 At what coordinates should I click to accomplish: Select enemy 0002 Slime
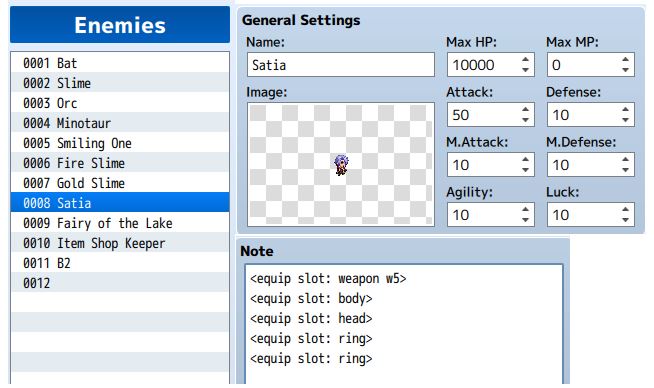tap(120, 83)
